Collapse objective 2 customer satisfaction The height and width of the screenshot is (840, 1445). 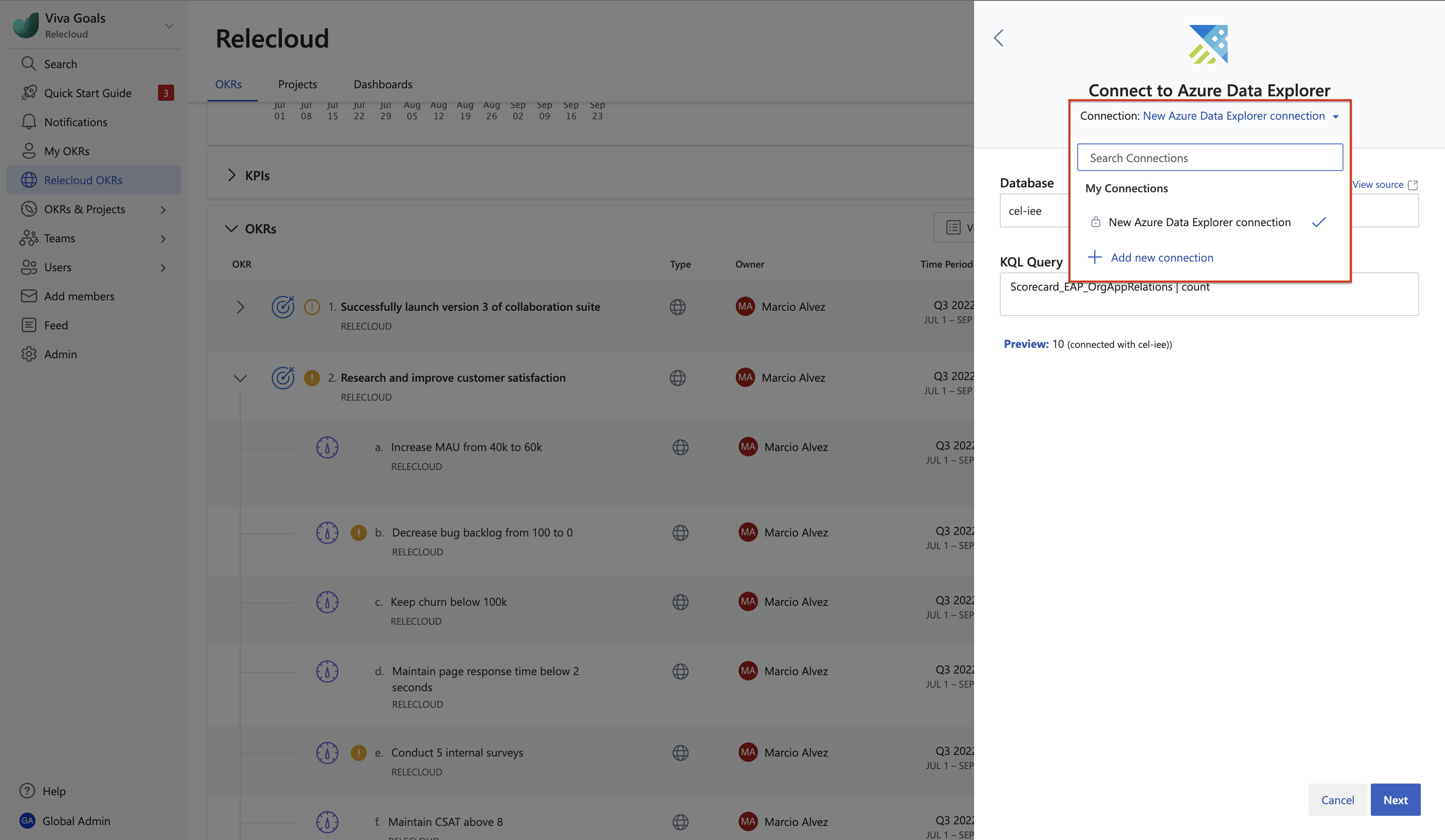(x=240, y=378)
